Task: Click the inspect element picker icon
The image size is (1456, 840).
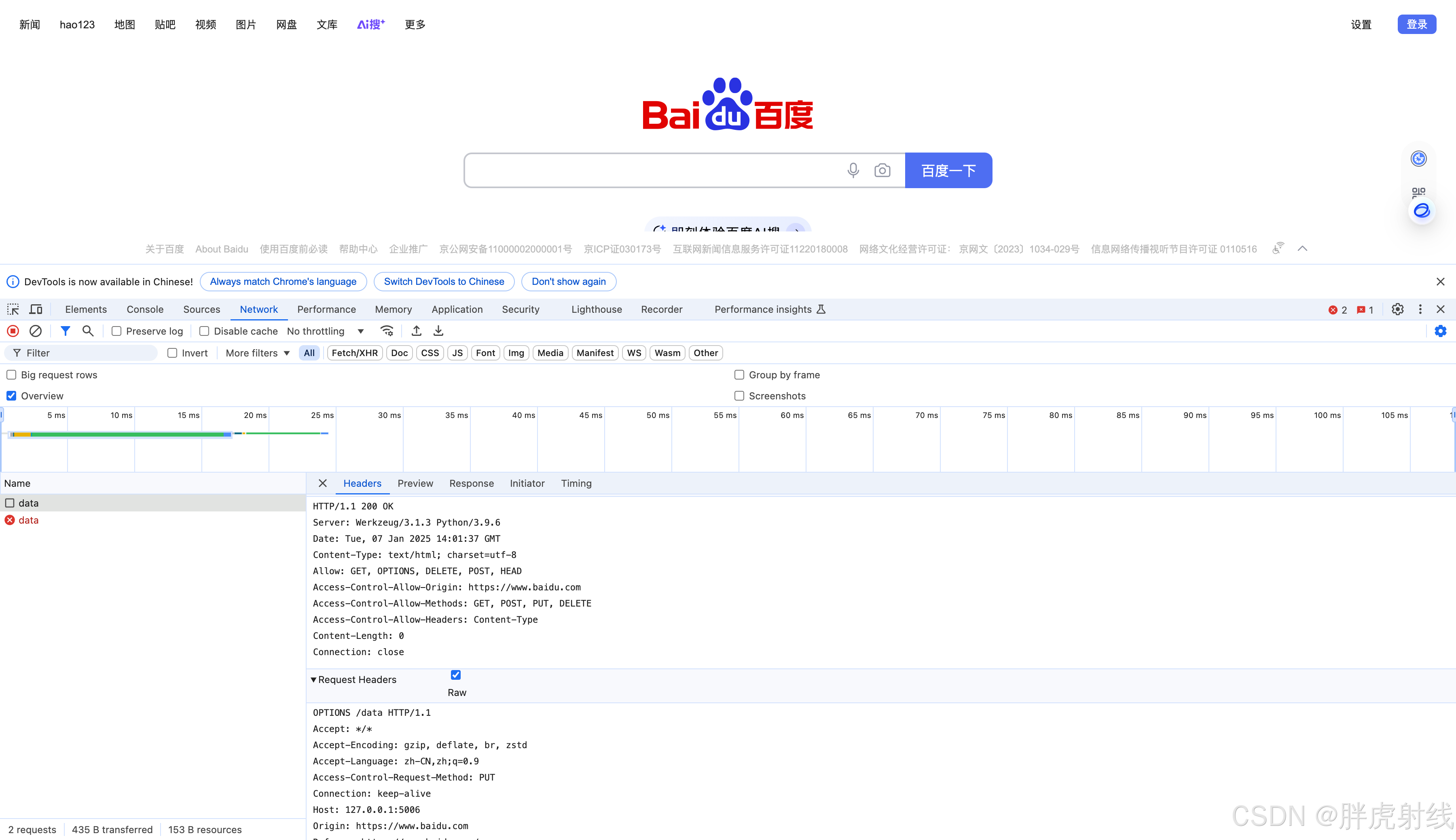Action: (13, 309)
